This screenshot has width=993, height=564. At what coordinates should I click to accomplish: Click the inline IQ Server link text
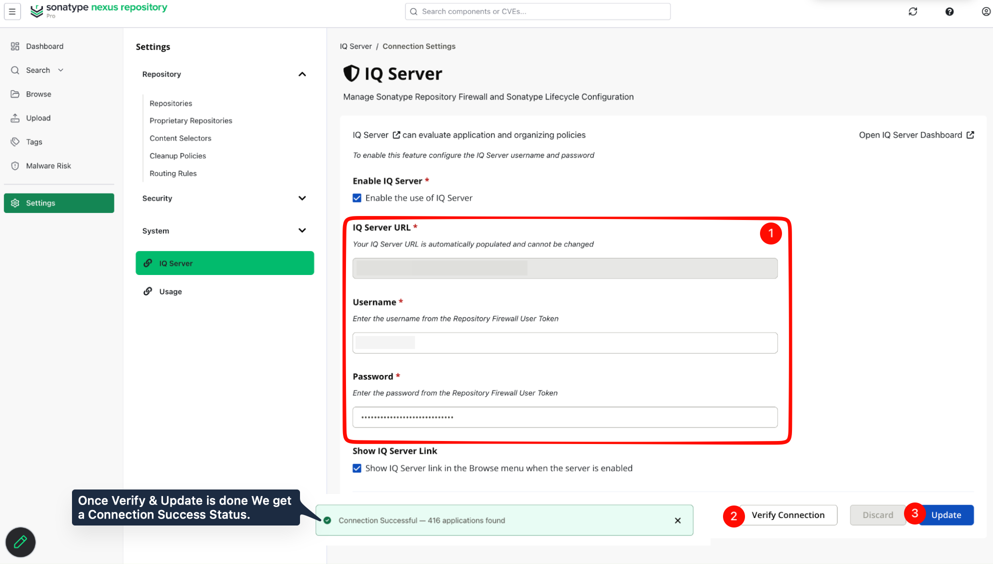370,135
